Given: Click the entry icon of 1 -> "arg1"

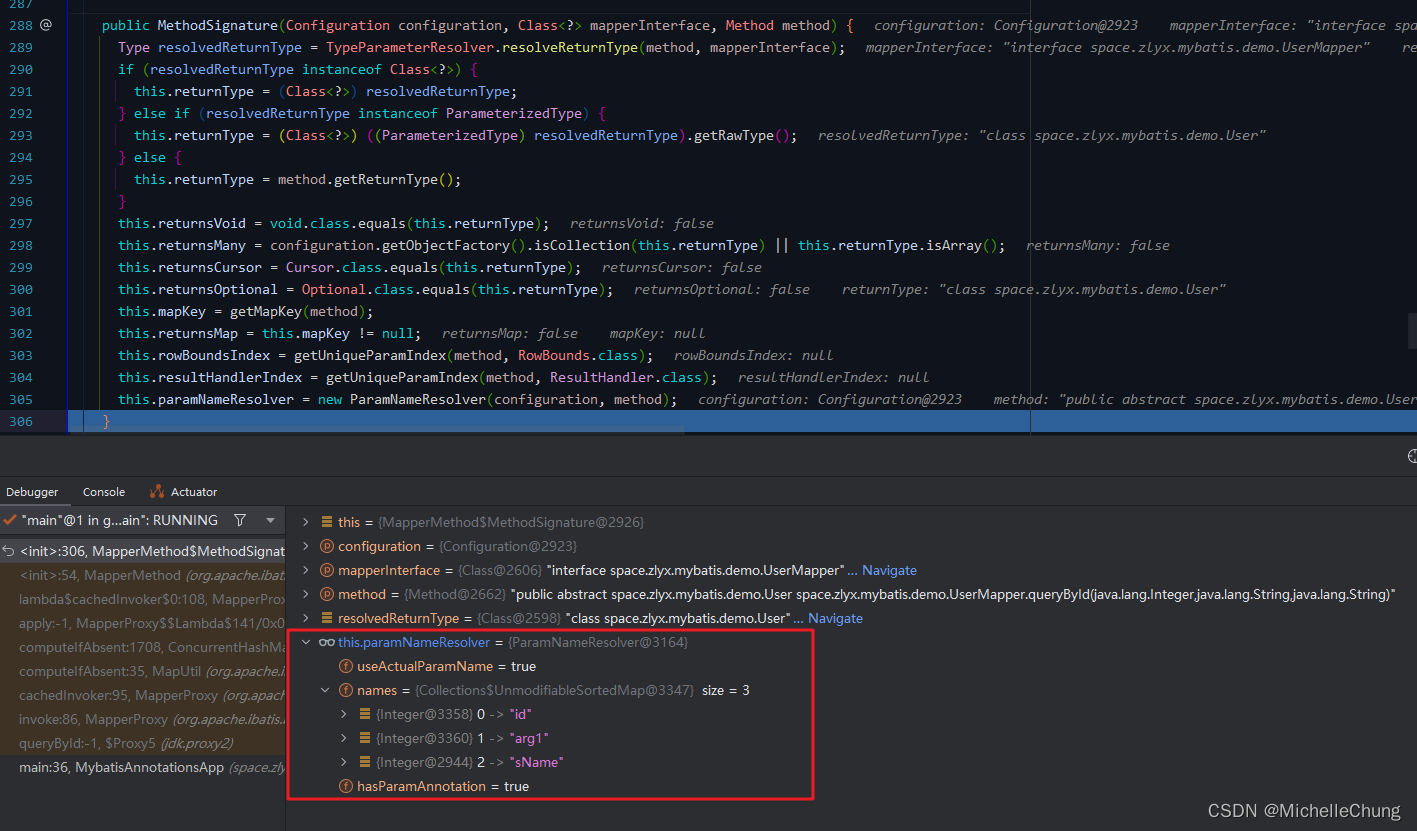Looking at the screenshot, I should tap(365, 738).
